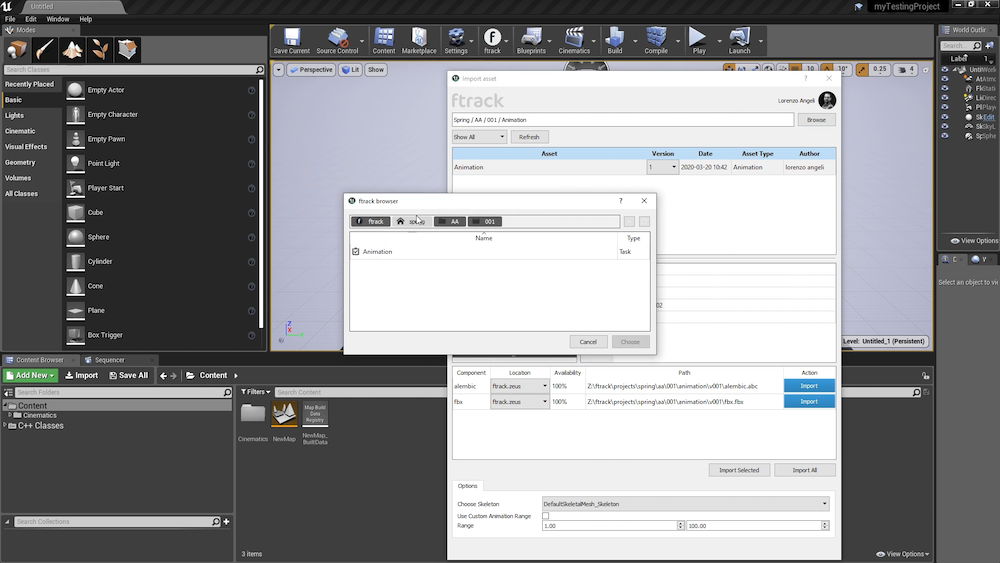Click the Compile toolbar icon
The image size is (1000, 563).
pyautogui.click(x=656, y=41)
